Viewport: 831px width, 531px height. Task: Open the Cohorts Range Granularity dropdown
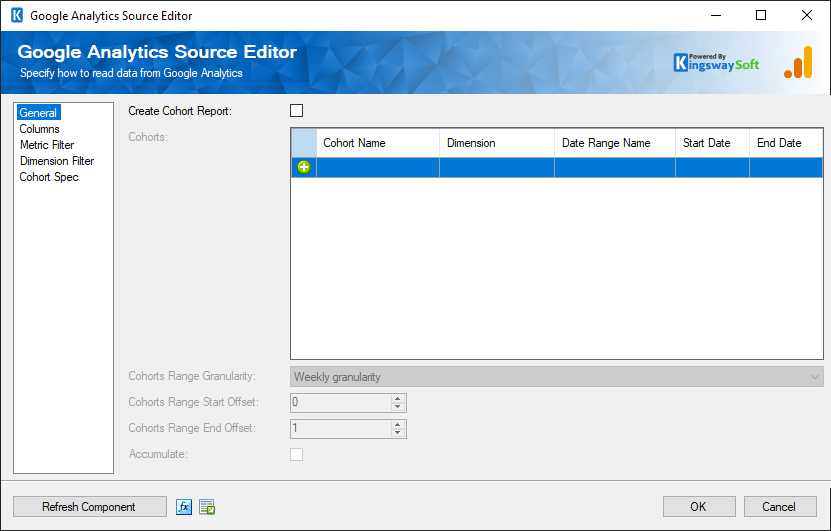pos(556,377)
